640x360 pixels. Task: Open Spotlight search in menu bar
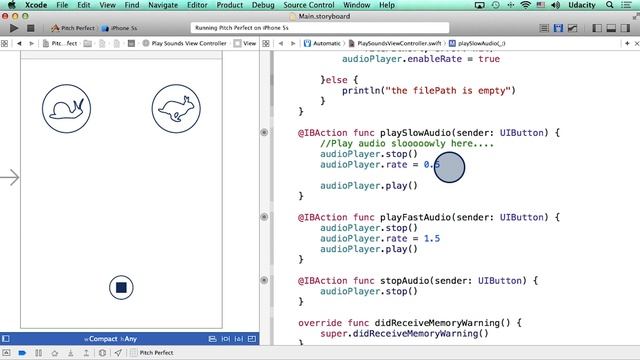point(609,5)
